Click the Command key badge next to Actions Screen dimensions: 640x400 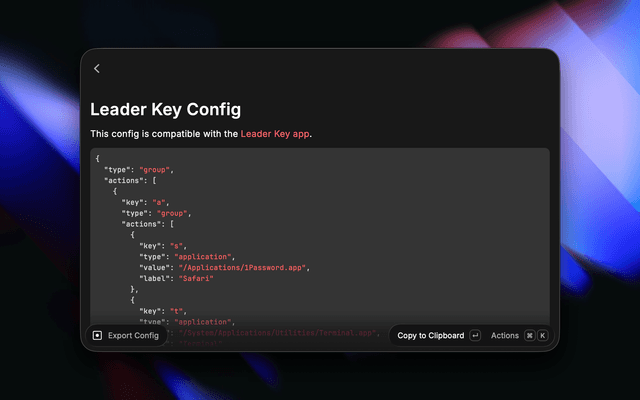pos(529,336)
